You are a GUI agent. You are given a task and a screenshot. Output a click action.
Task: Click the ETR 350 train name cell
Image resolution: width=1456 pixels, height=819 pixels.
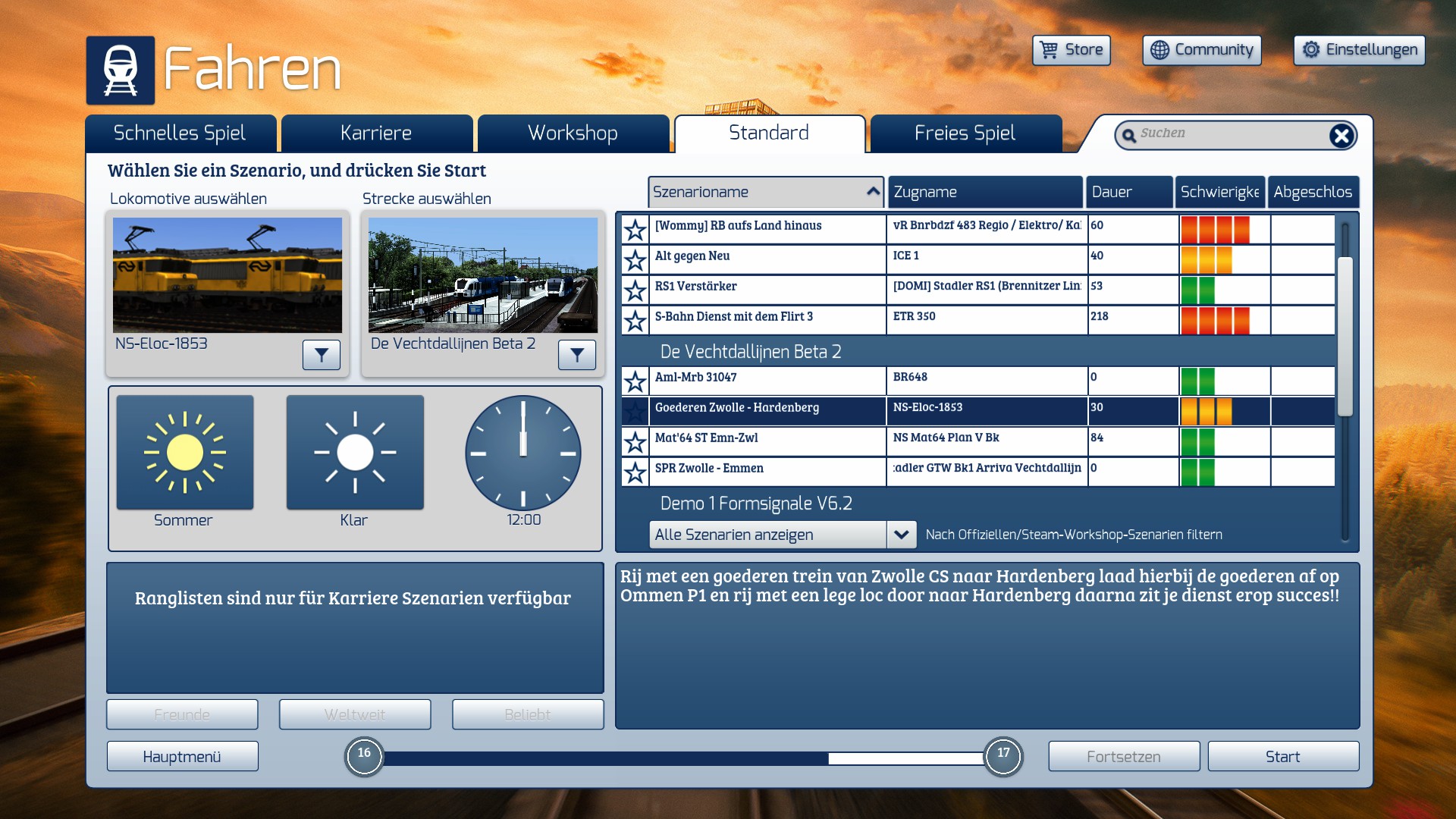point(987,320)
